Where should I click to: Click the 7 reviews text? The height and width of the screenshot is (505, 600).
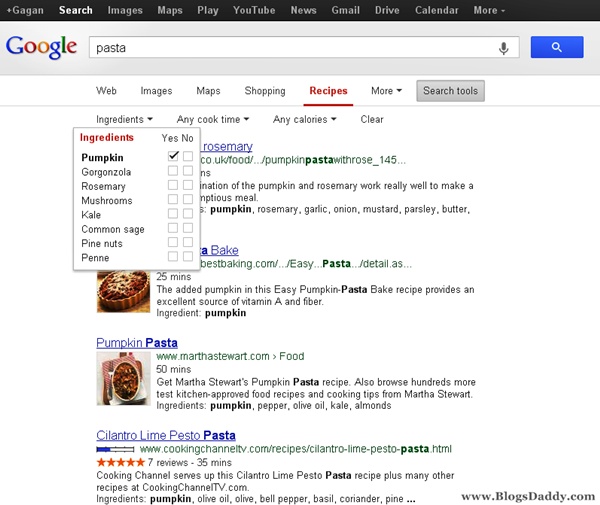[168, 463]
